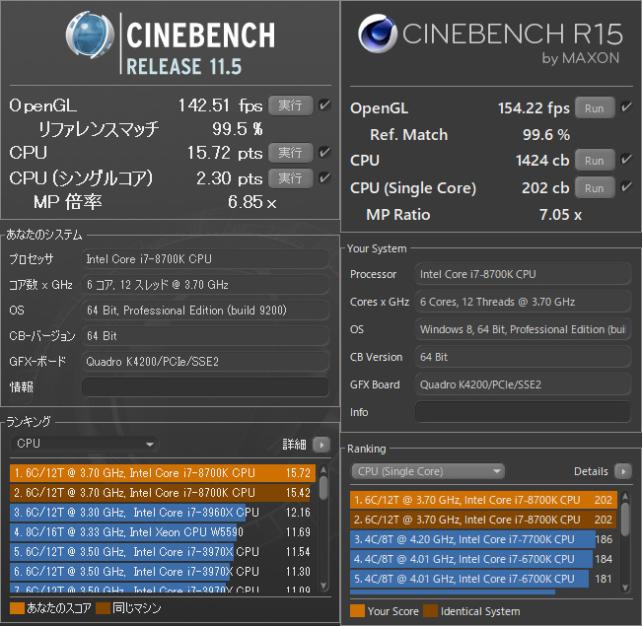Click the Processor field in Cinebench R15

click(523, 274)
